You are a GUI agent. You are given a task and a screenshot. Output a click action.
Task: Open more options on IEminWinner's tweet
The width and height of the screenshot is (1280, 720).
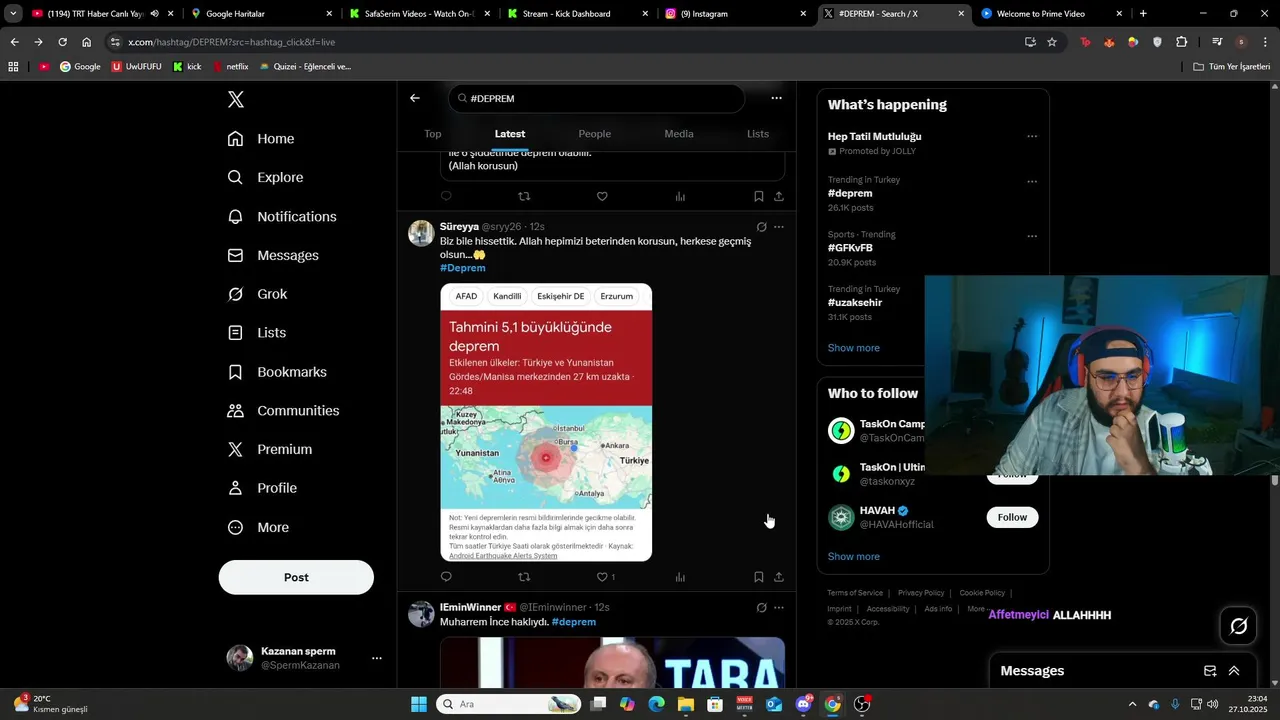pos(779,607)
